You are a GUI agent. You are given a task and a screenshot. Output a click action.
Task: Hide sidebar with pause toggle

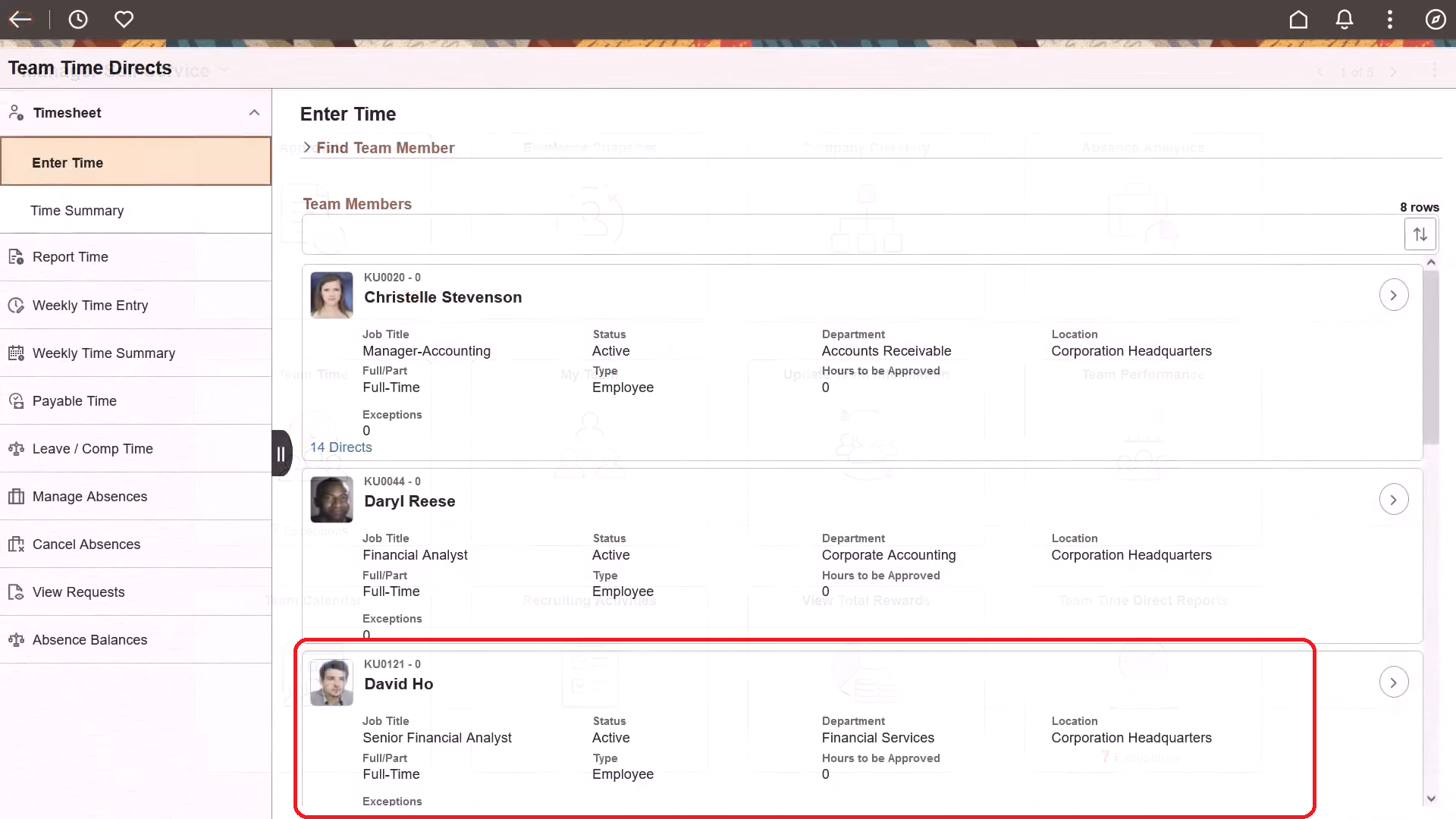281,453
